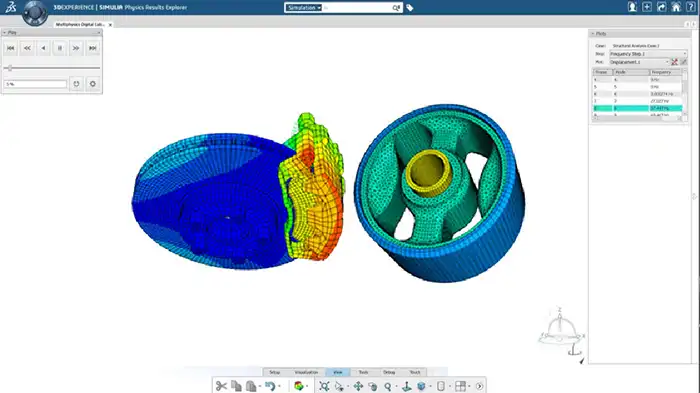Activate the Pan arrows tool
This screenshot has width=700, height=393.
click(358, 386)
